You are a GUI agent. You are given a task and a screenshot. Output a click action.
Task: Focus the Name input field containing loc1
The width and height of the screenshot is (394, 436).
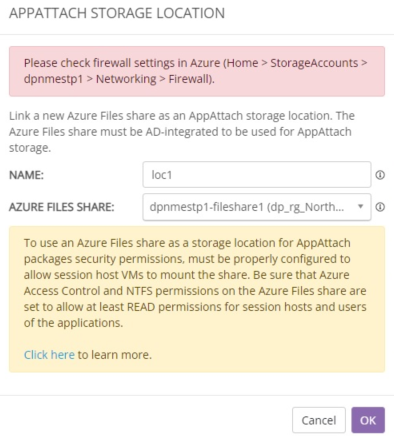pyautogui.click(x=257, y=175)
